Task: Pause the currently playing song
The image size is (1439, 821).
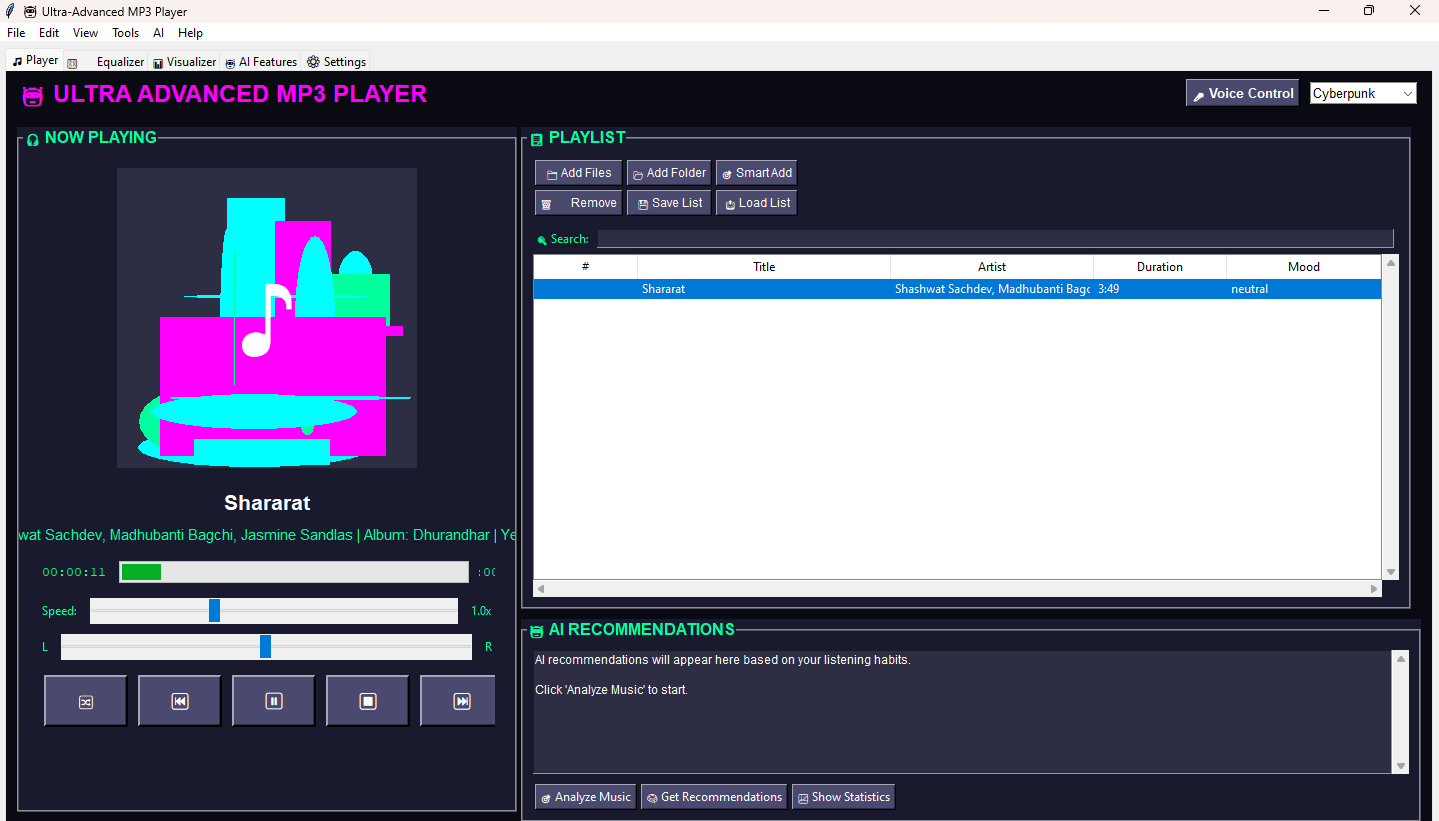Action: (274, 701)
